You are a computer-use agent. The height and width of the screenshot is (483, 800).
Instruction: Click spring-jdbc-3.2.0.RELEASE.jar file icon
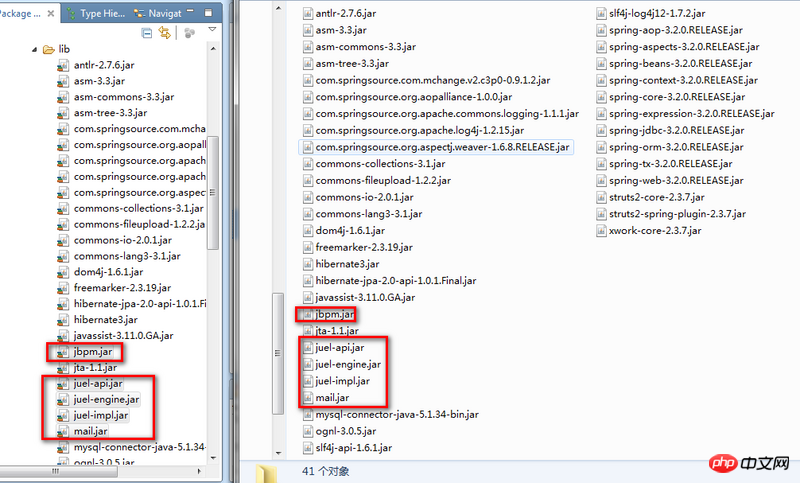(x=601, y=131)
